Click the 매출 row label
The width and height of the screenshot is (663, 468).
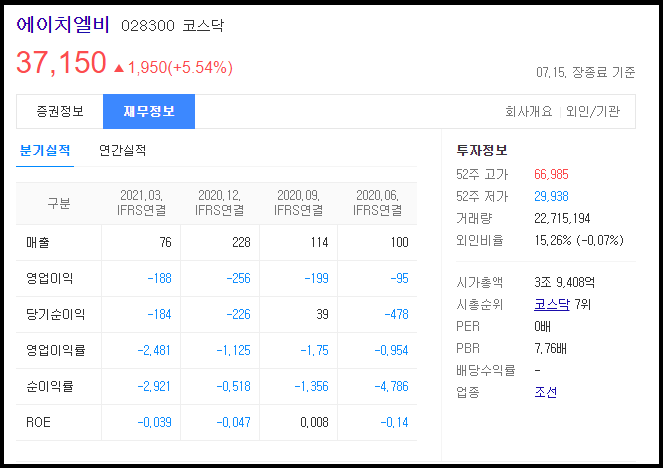pos(38,243)
